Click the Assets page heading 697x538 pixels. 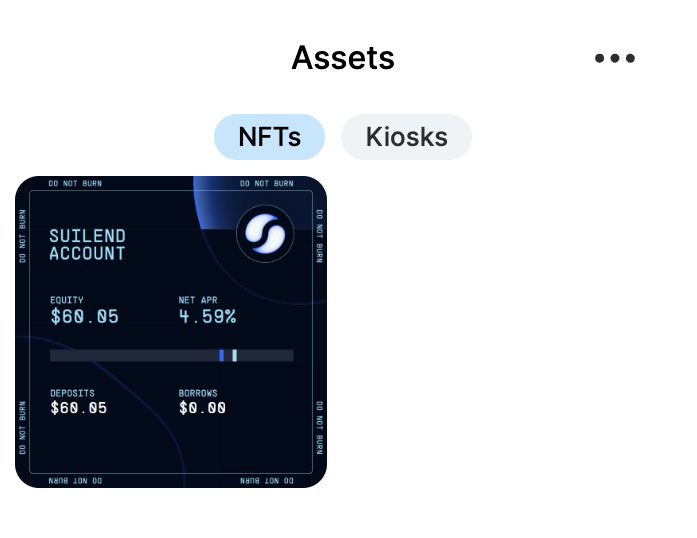[343, 58]
